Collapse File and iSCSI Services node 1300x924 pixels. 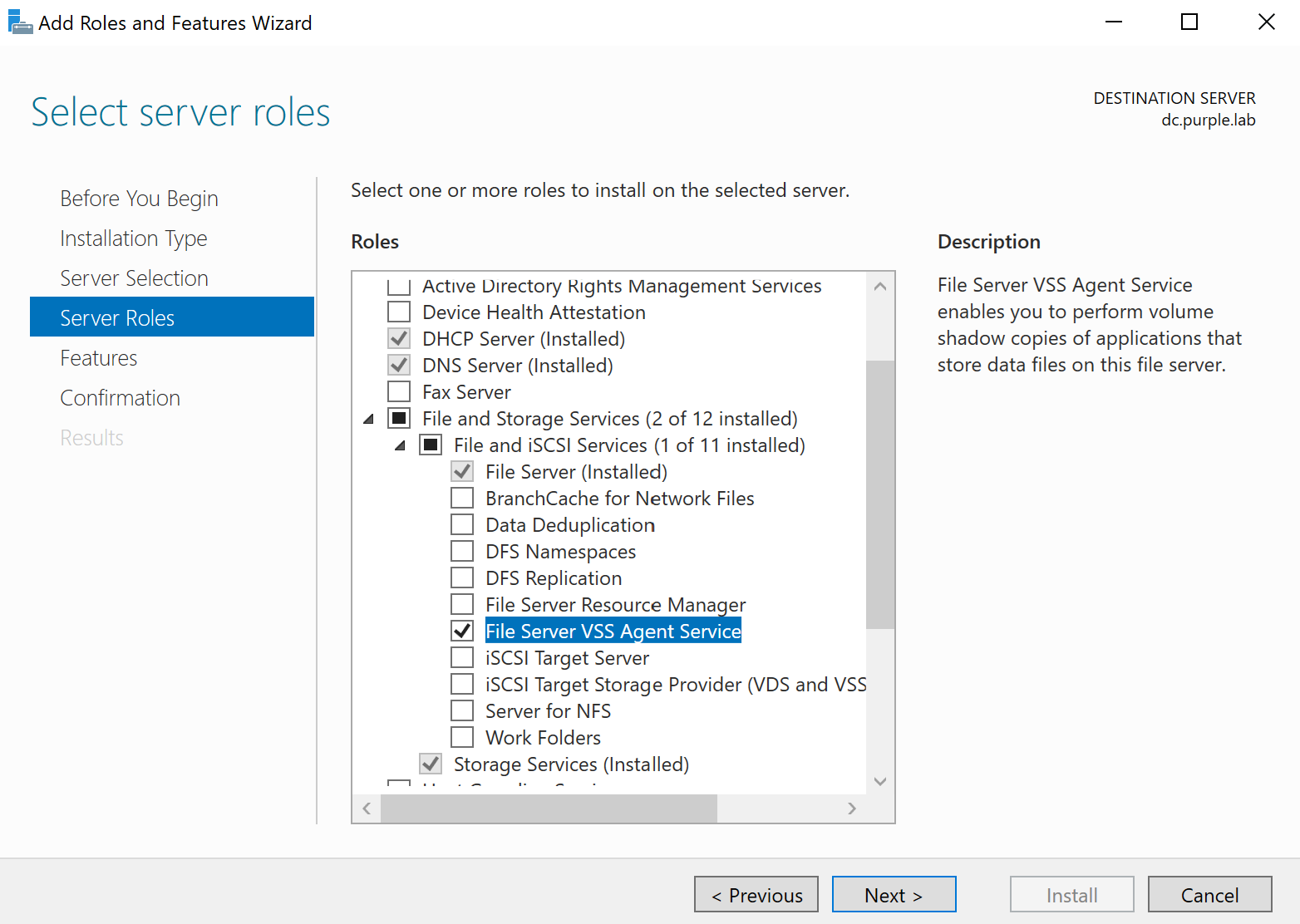(401, 446)
